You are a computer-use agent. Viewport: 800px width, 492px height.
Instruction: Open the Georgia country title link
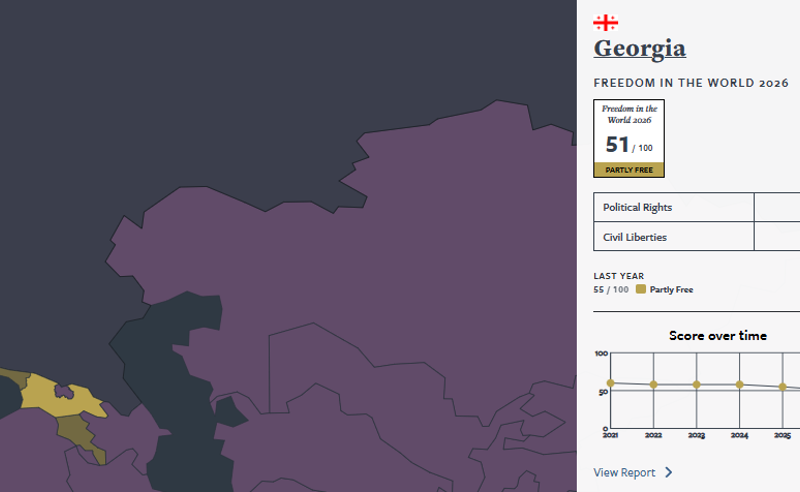[639, 48]
